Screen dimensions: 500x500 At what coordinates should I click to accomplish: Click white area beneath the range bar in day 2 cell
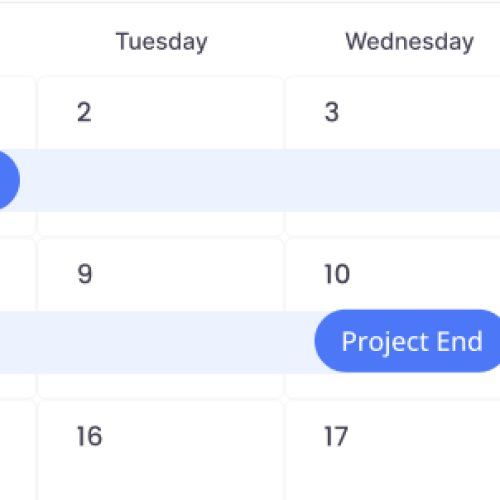pos(160,223)
